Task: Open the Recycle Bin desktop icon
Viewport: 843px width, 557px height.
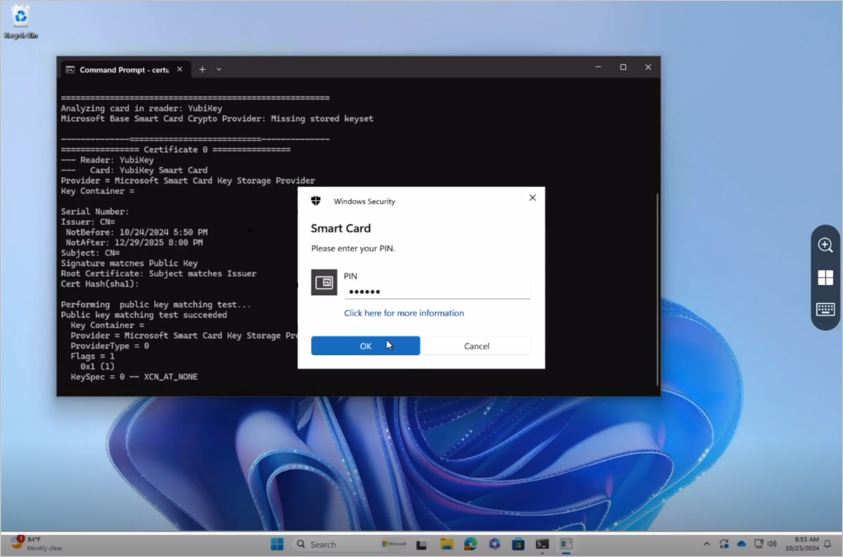Action: pos(21,22)
